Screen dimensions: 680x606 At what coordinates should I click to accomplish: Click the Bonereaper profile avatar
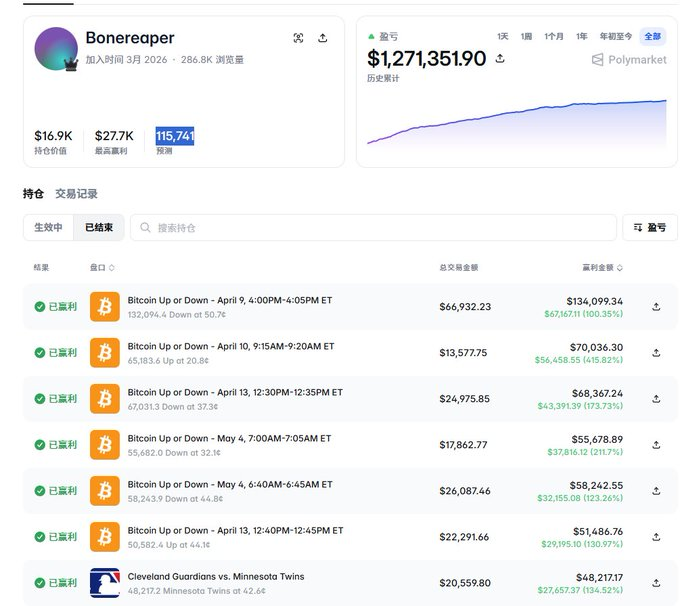(56, 49)
